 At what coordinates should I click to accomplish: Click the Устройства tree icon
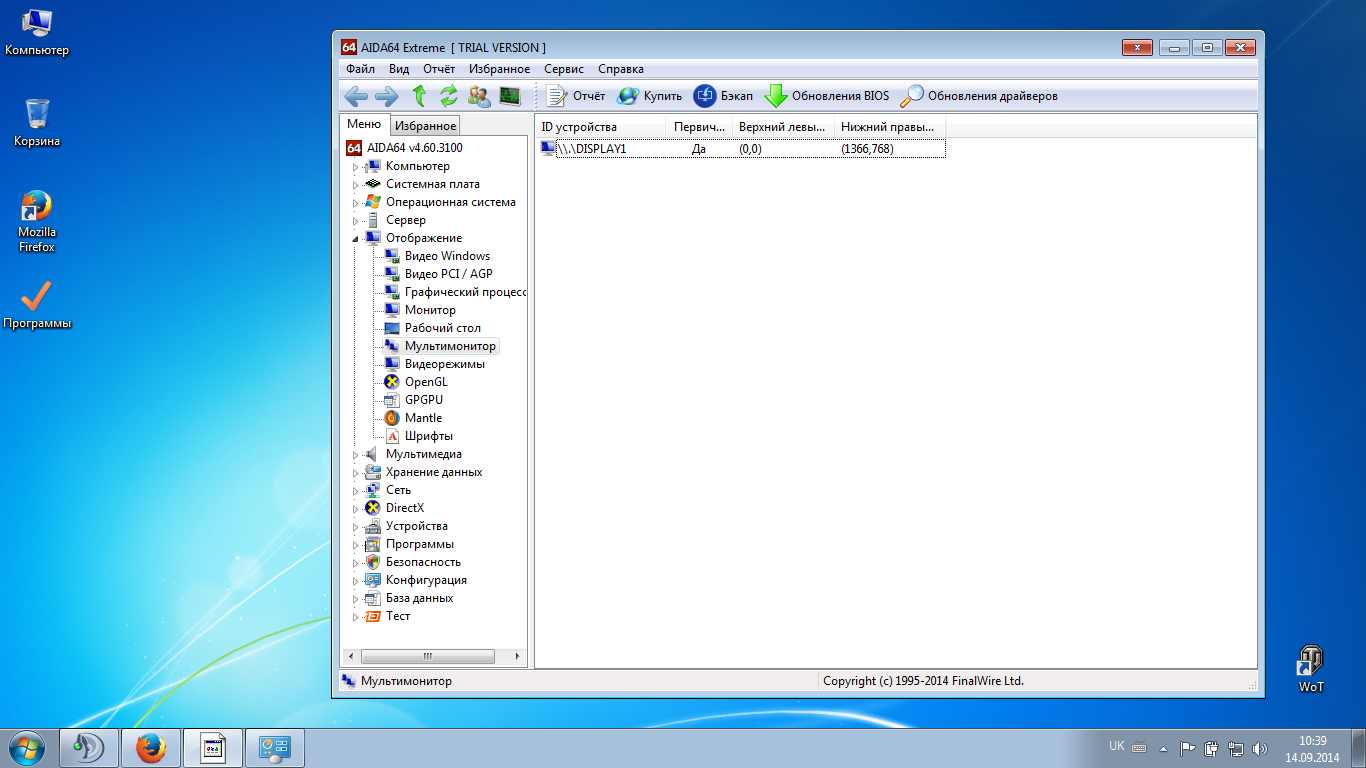tap(373, 526)
